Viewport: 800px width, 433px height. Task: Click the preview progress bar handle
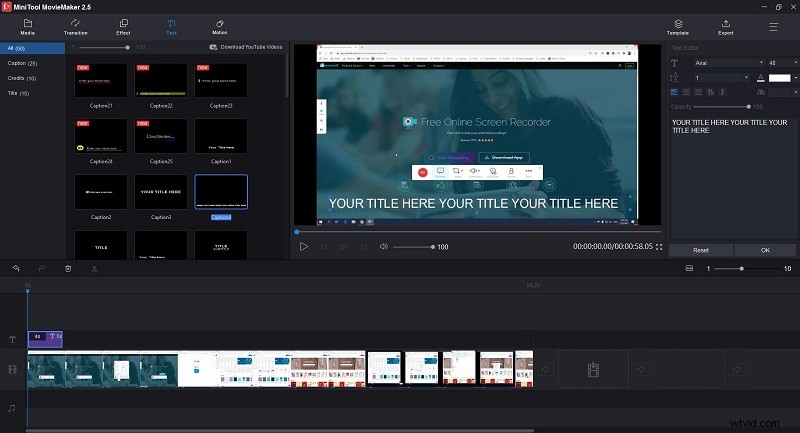click(x=296, y=232)
